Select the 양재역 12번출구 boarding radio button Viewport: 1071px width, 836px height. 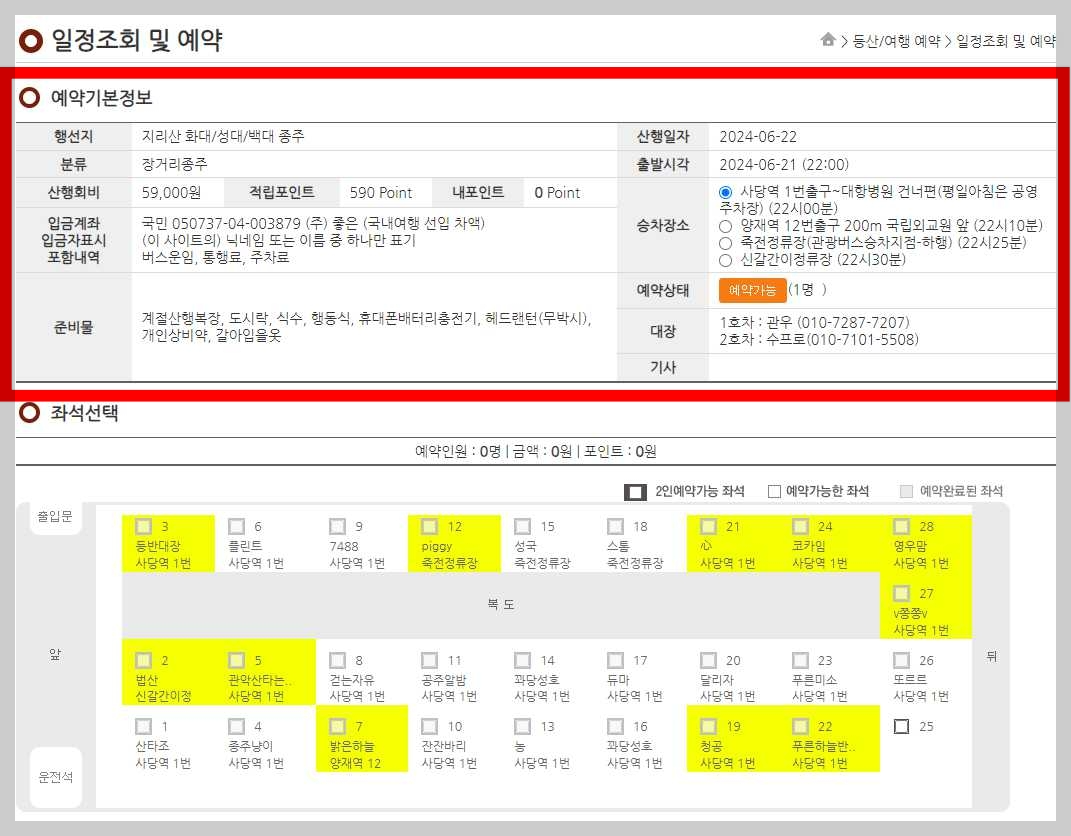click(x=725, y=226)
